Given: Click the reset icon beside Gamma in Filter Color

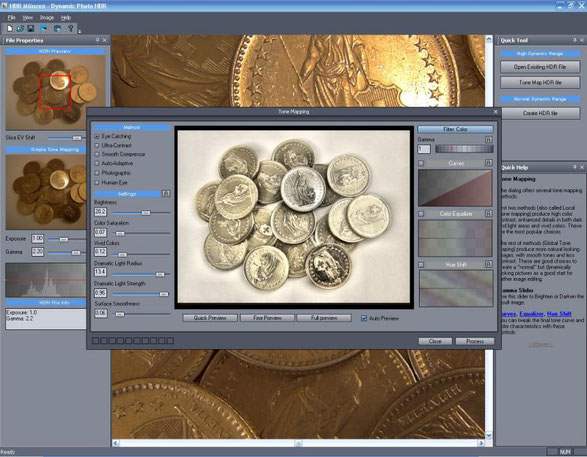Looking at the screenshot, I should 489,139.
